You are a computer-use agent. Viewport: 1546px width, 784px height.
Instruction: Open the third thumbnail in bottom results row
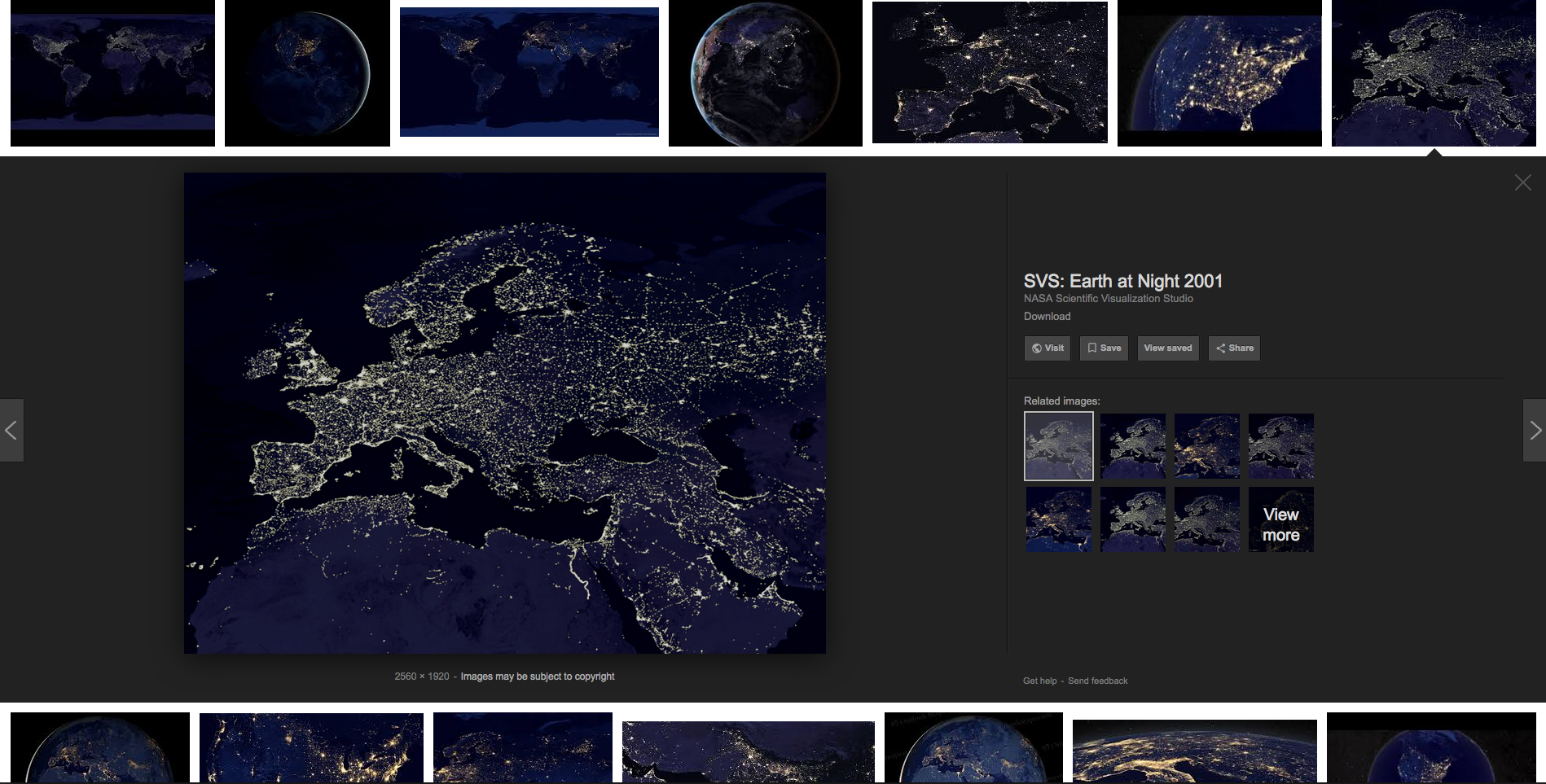(x=523, y=748)
